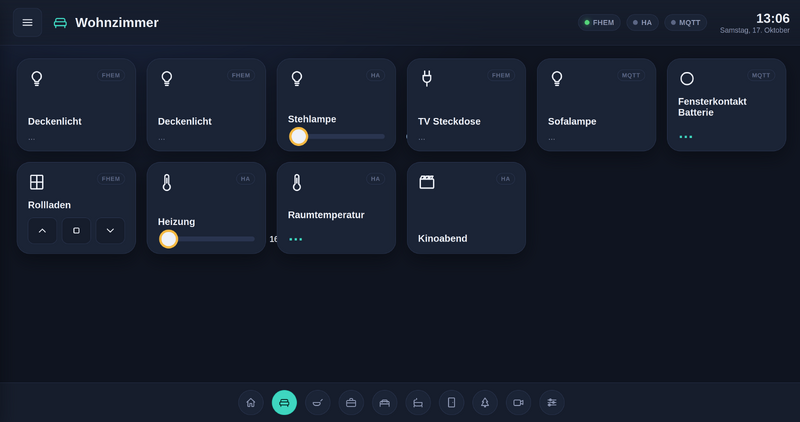This screenshot has height=422, width=800.
Task: Toggle the Deckenlicht card directly above Rollladen
Action: coord(77,105)
